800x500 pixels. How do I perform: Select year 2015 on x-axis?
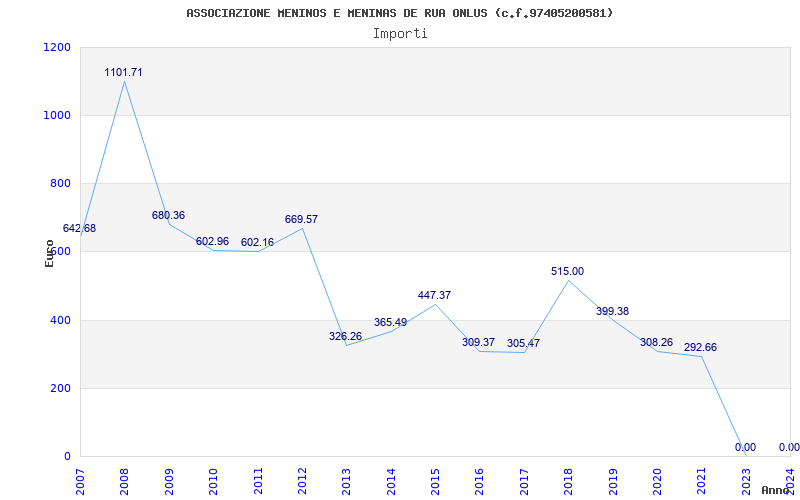435,481
